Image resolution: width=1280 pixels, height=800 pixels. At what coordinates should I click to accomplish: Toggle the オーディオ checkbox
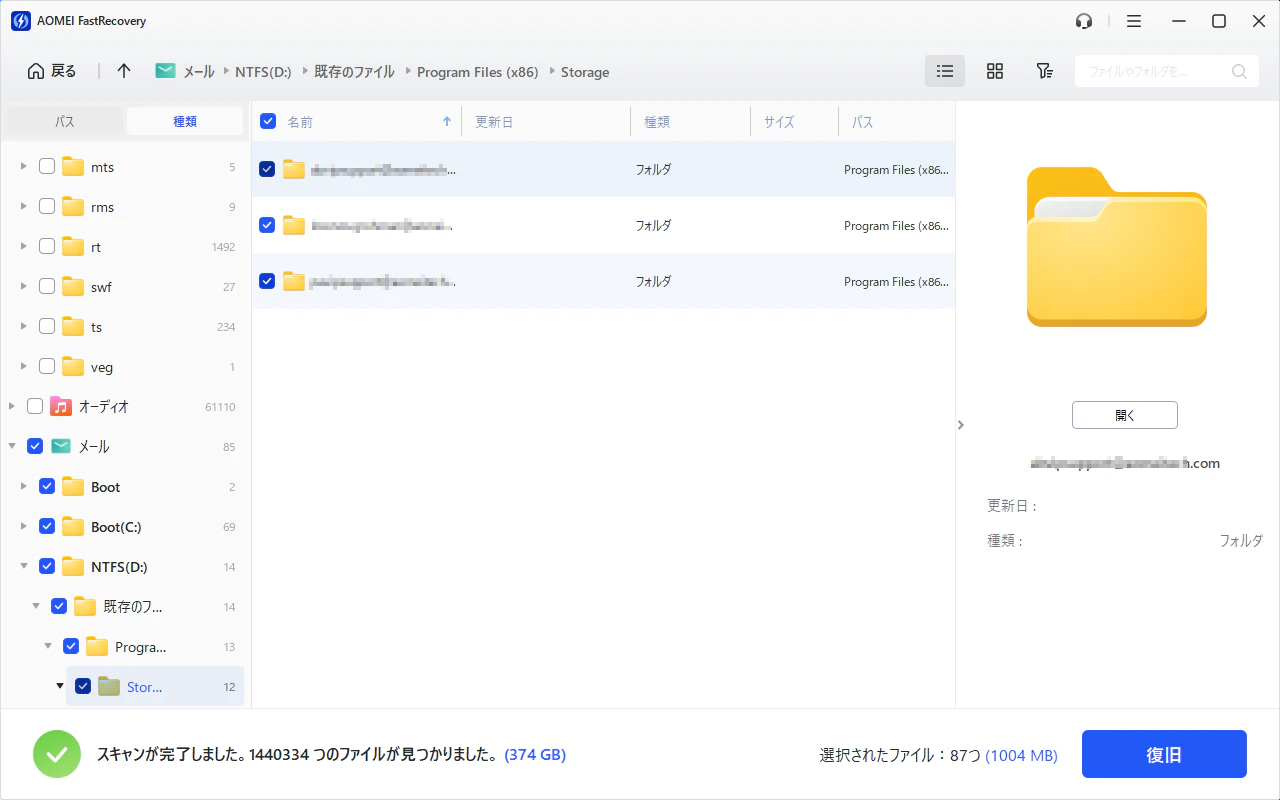point(35,407)
